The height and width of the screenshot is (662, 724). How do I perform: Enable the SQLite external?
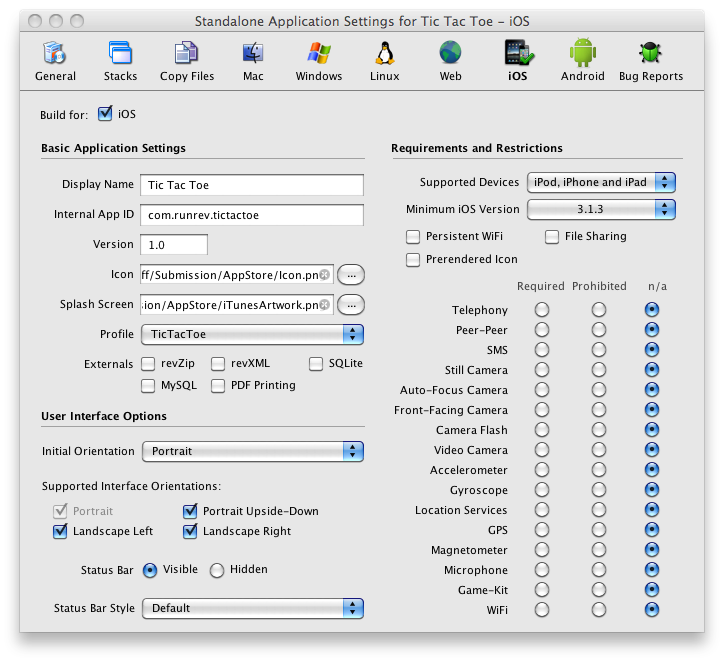coord(316,364)
